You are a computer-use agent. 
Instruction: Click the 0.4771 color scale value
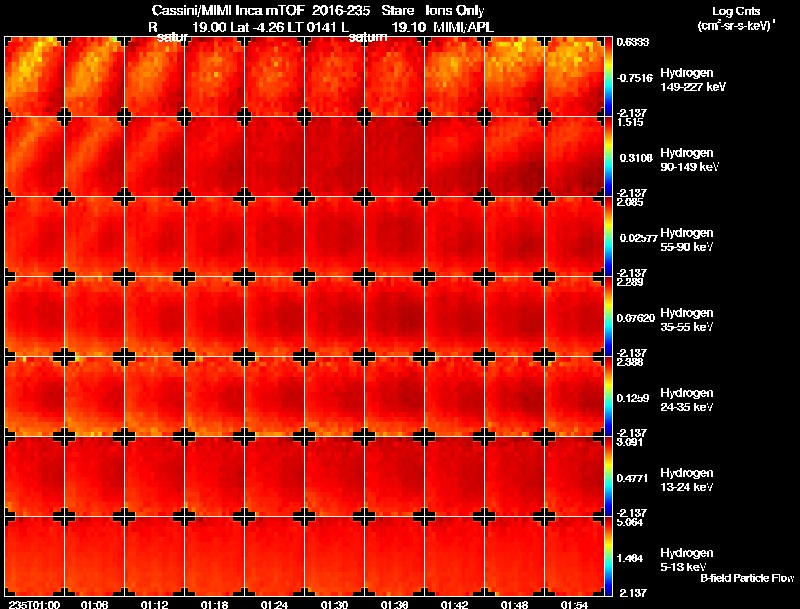tap(633, 478)
